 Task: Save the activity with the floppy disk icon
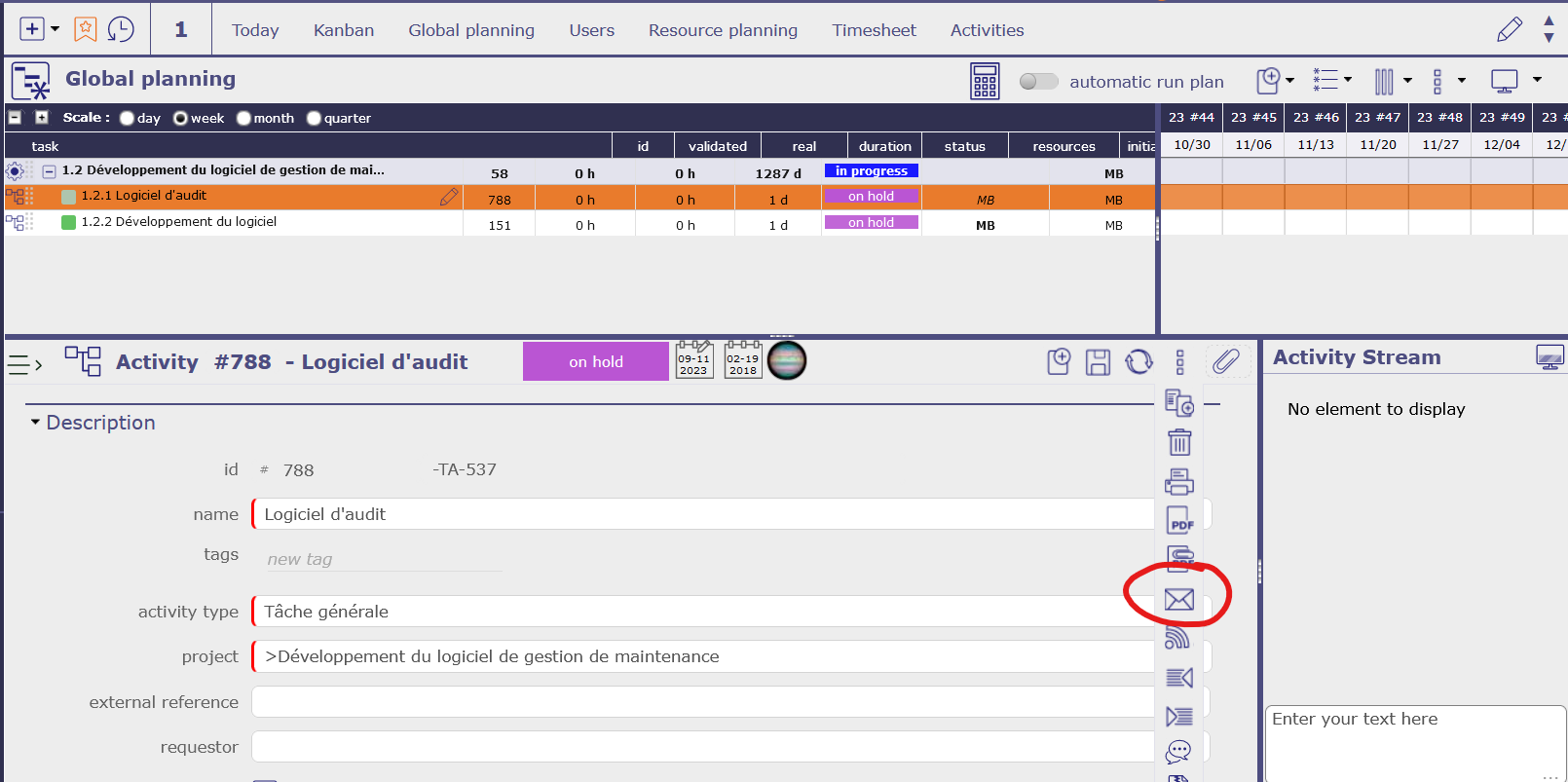coord(1098,362)
